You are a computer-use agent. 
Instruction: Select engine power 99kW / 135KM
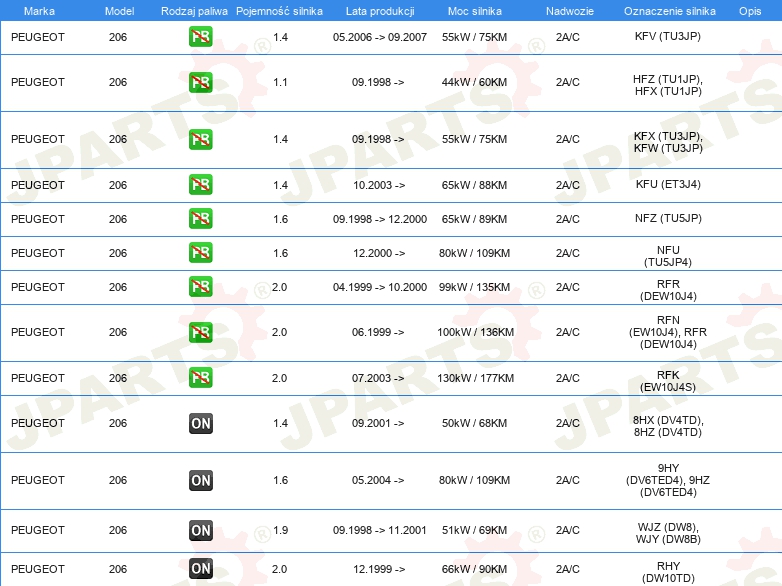474,287
